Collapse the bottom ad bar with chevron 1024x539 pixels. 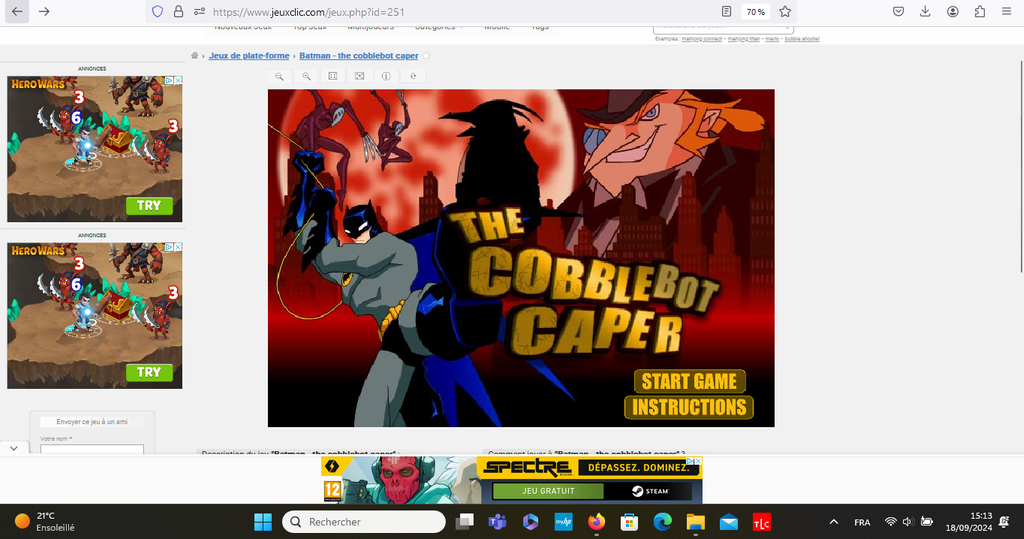click(x=14, y=448)
